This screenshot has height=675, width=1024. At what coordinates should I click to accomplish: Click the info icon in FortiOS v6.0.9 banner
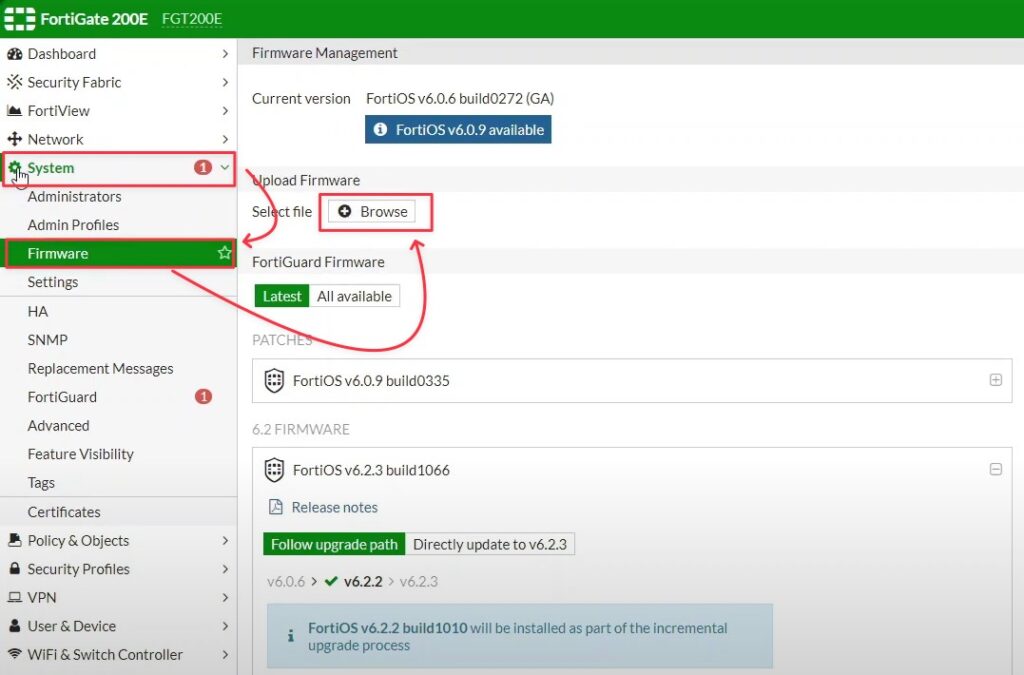(x=380, y=129)
